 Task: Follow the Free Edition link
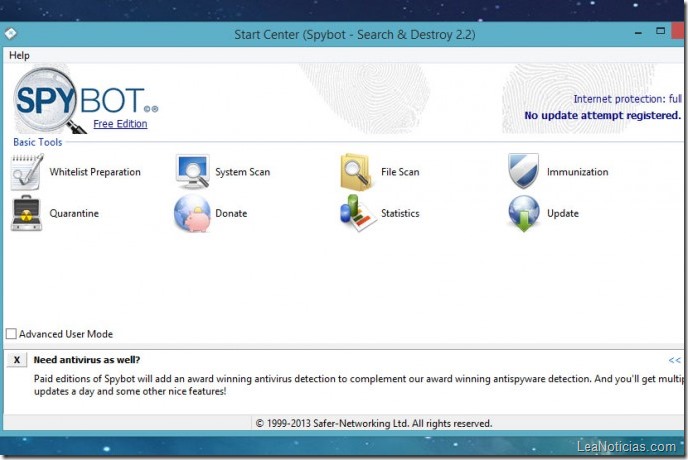tap(120, 124)
